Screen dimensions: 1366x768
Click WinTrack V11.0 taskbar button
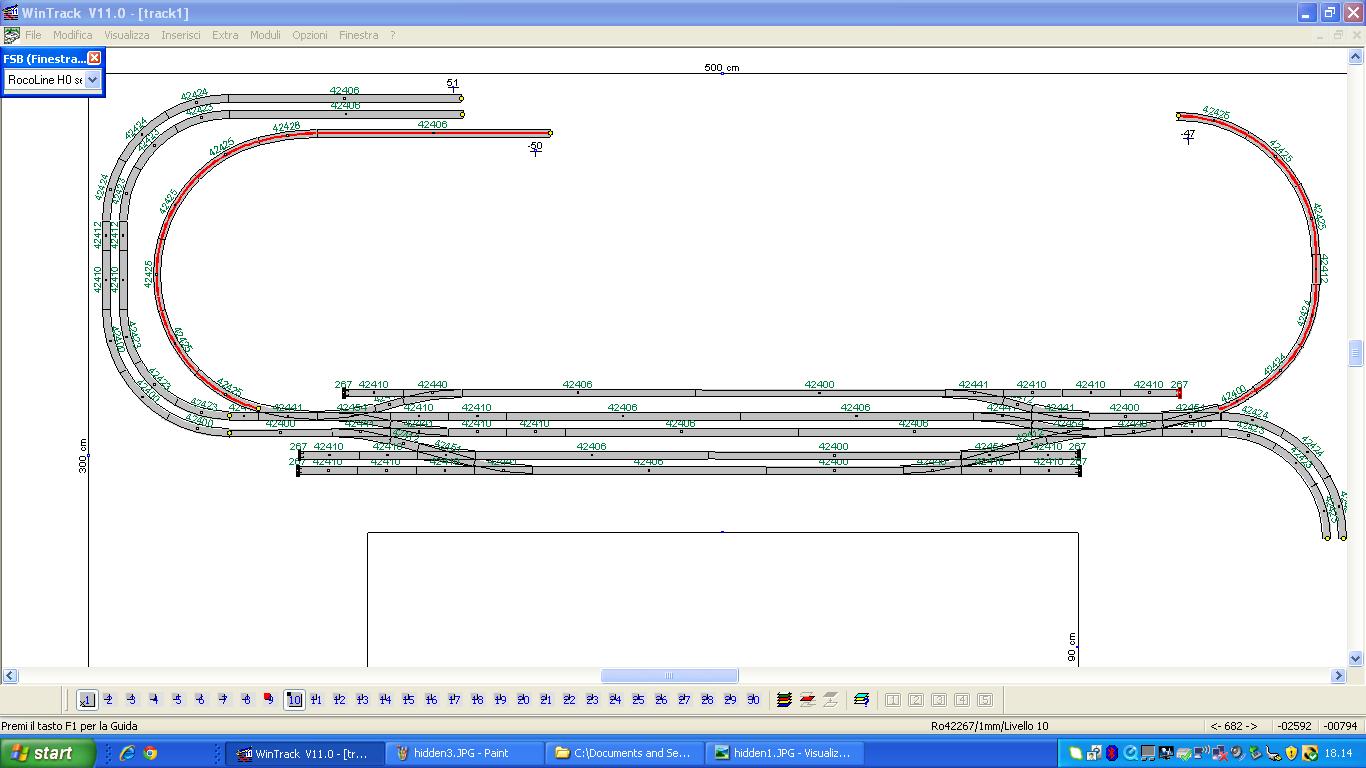click(304, 754)
